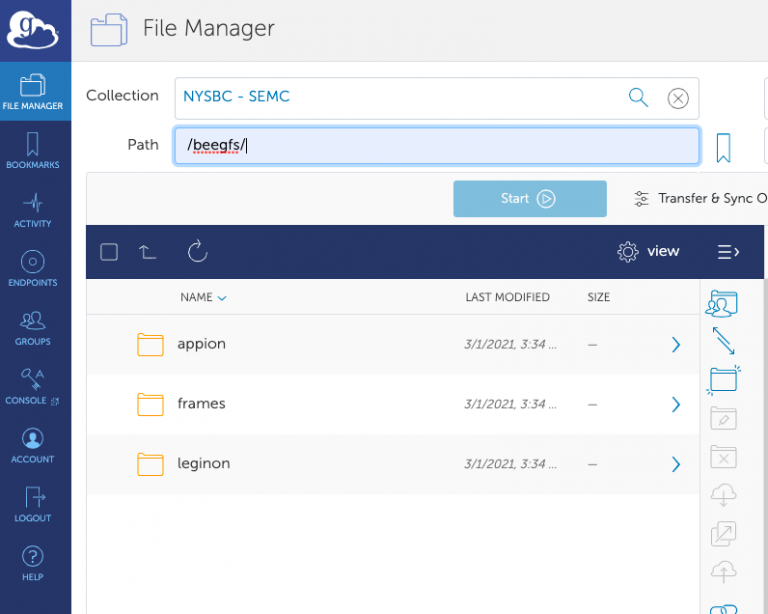
Task: Expand the frames folder chevron
Action: coord(676,404)
